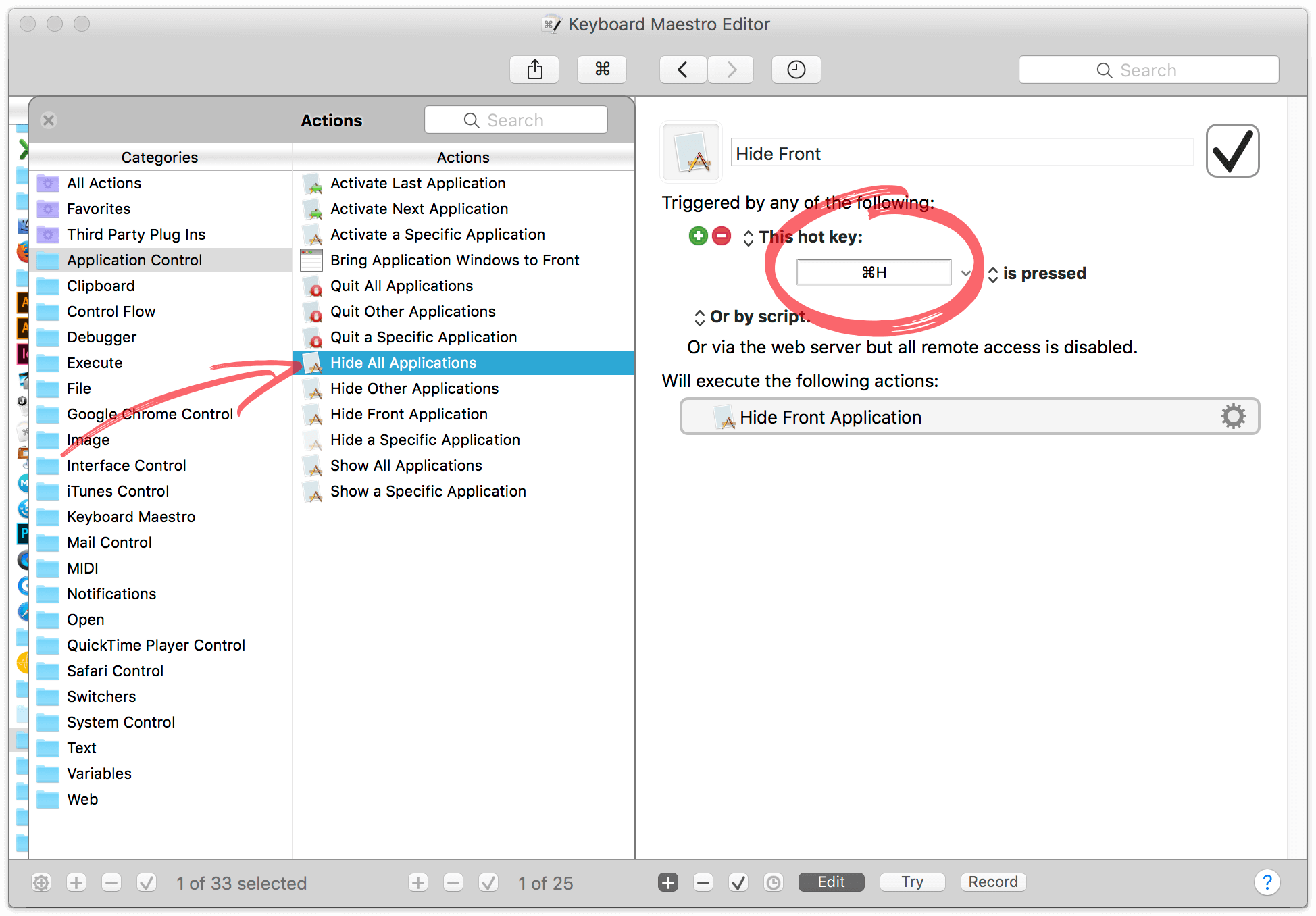Go forward with the right chevron button
This screenshot has height=916, width=1316.
731,70
